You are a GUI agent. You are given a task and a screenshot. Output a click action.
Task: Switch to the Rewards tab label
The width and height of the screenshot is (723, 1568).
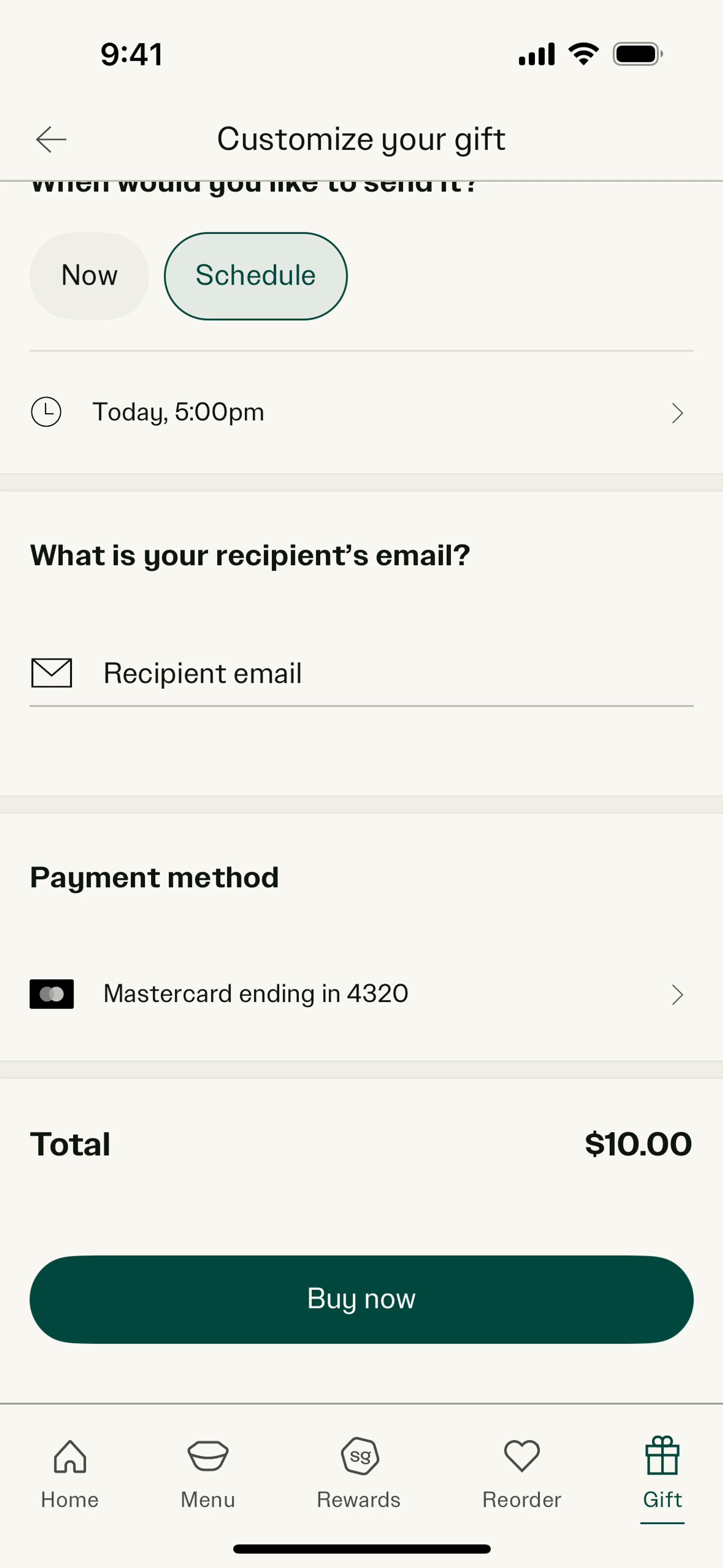[x=358, y=1500]
